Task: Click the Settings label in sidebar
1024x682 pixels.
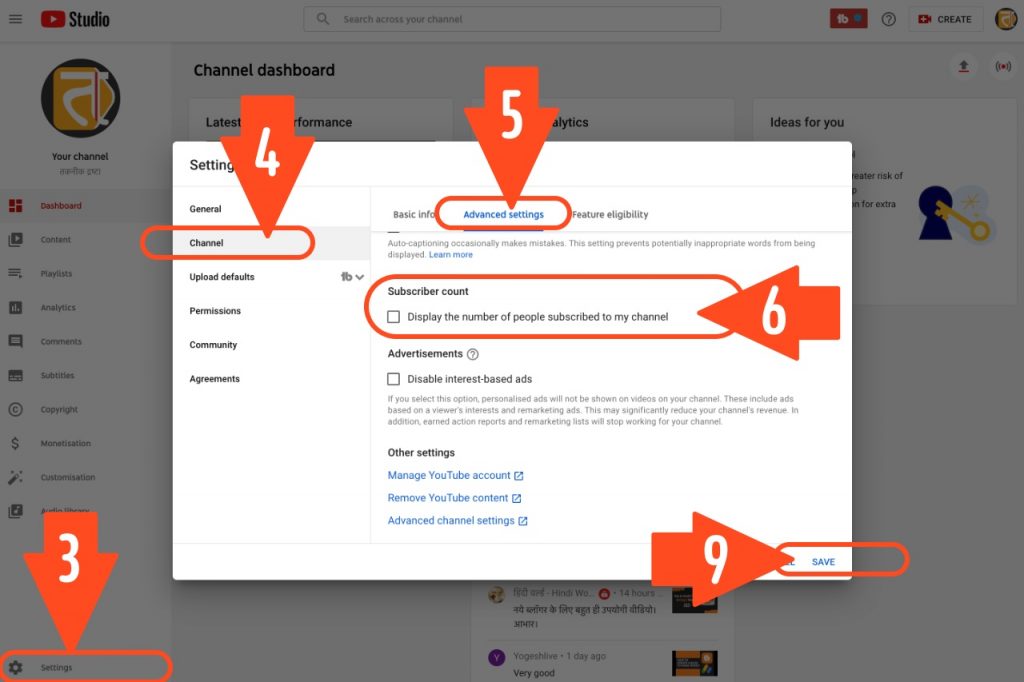Action: (x=56, y=668)
